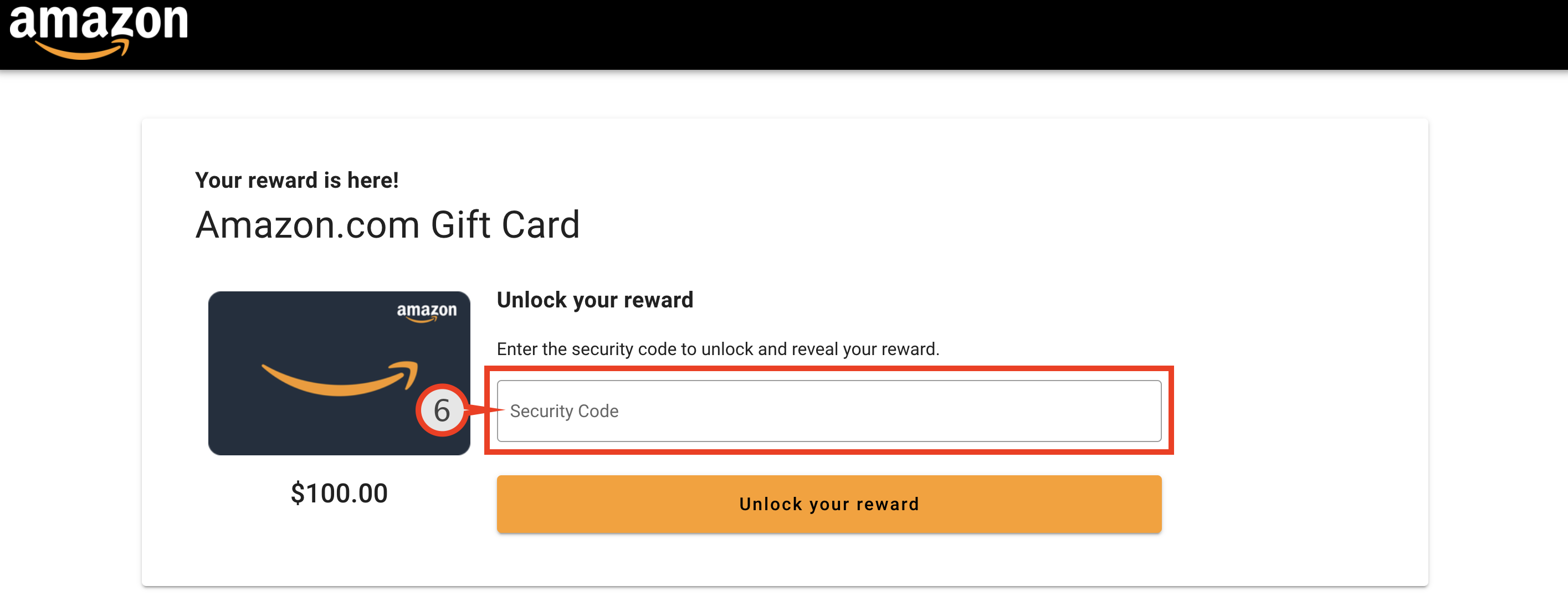The height and width of the screenshot is (606, 1568).
Task: Click the red highlight border around the input
Action: pos(828,369)
